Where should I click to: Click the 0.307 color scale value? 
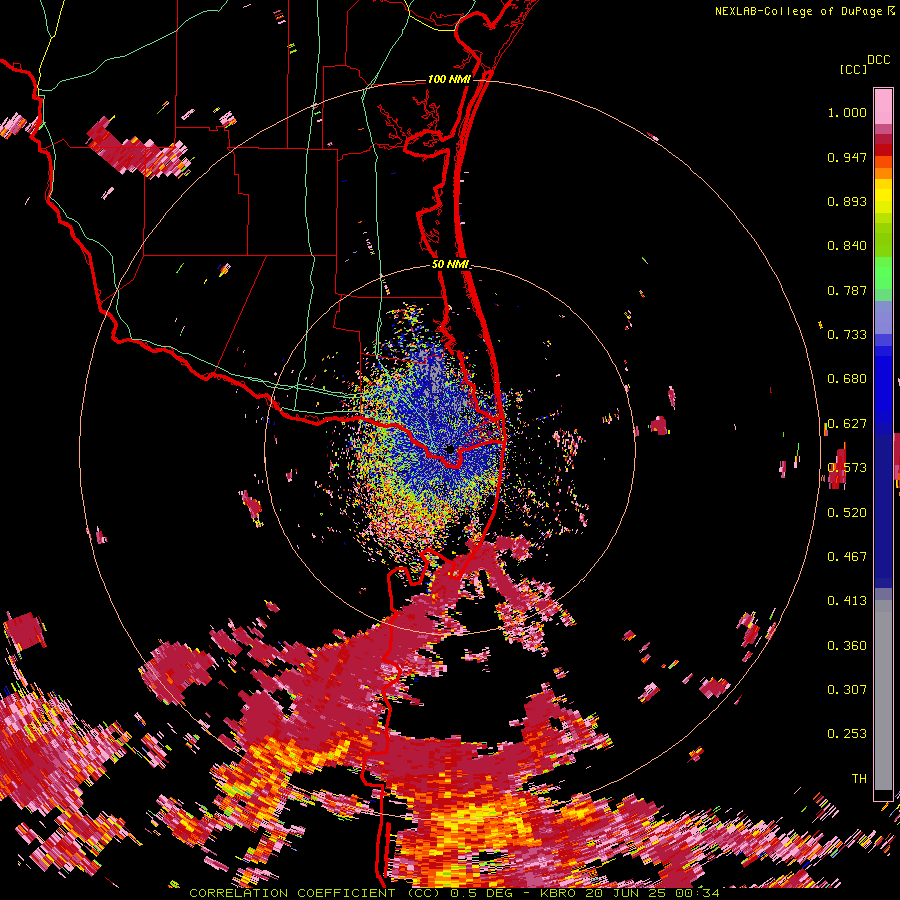pyautogui.click(x=847, y=690)
